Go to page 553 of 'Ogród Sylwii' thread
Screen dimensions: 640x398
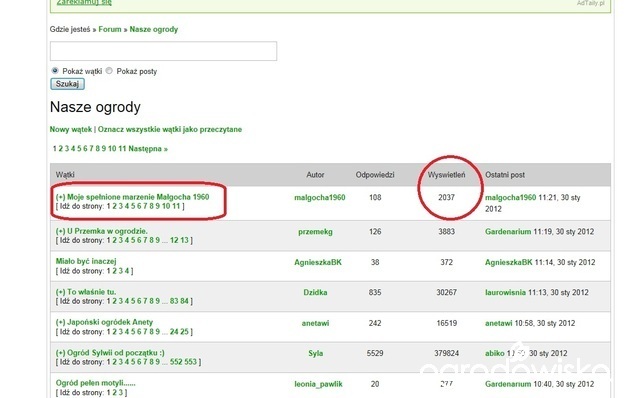tap(191, 362)
